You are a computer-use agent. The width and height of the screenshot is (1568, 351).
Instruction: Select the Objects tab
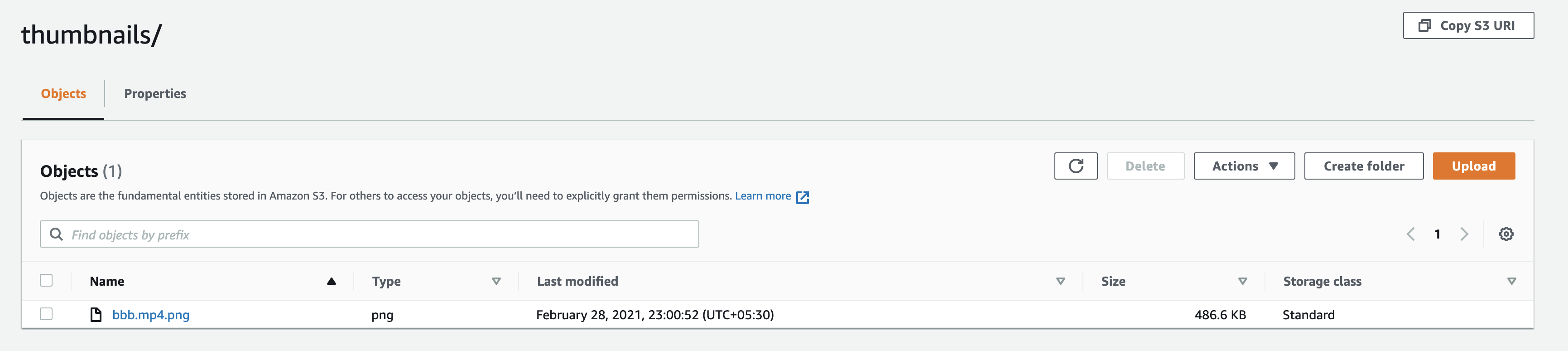click(63, 94)
